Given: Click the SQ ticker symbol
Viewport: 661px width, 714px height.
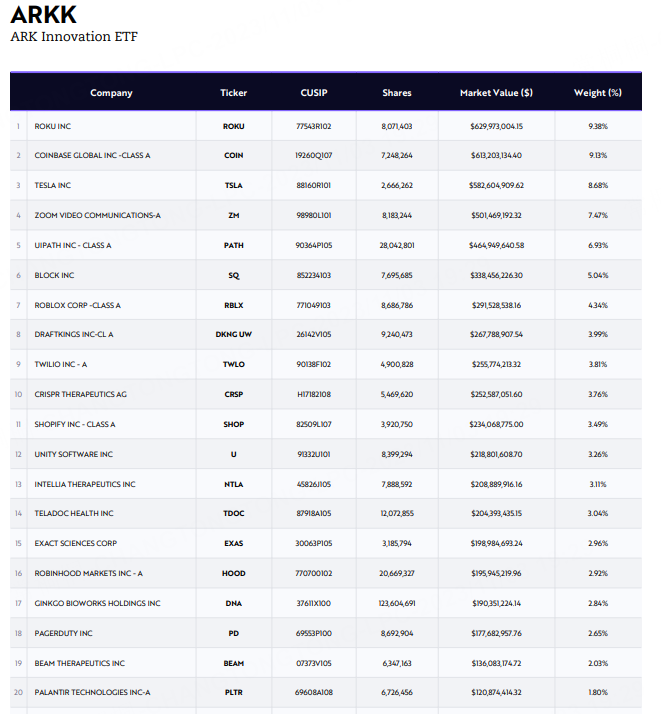Looking at the screenshot, I should (234, 275).
